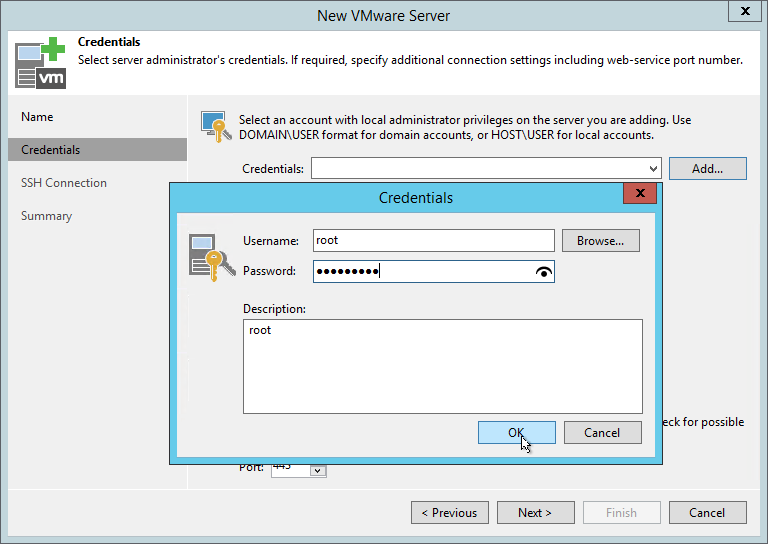Reveal the password with the eye icon

(544, 272)
